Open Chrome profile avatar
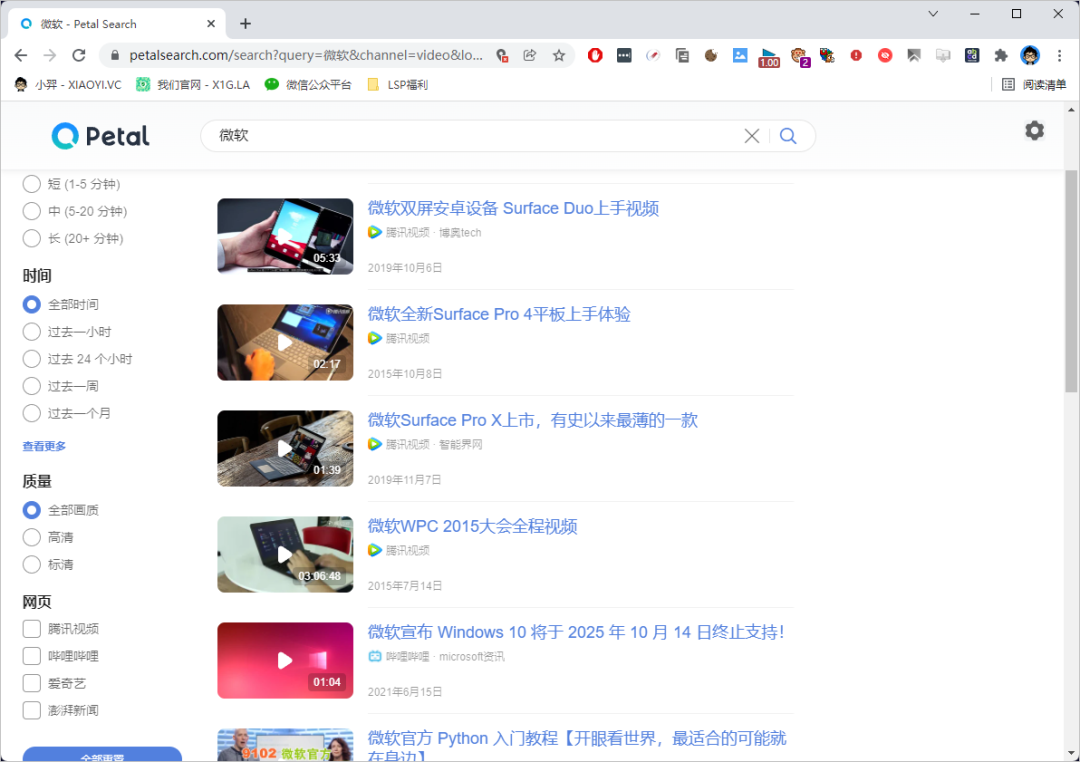This screenshot has width=1080, height=762. click(1030, 55)
